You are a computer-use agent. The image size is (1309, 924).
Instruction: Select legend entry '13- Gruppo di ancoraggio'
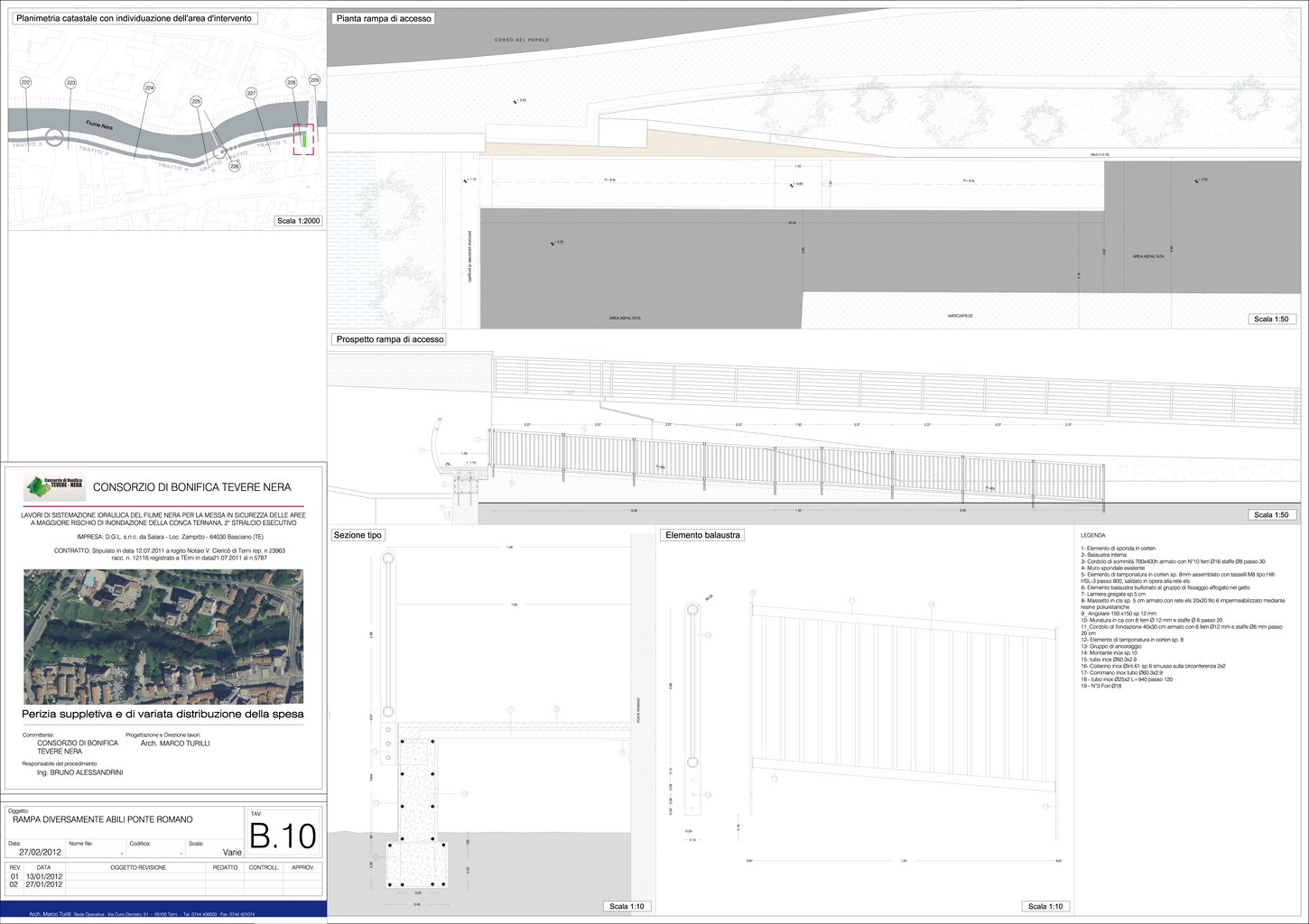1111,647
